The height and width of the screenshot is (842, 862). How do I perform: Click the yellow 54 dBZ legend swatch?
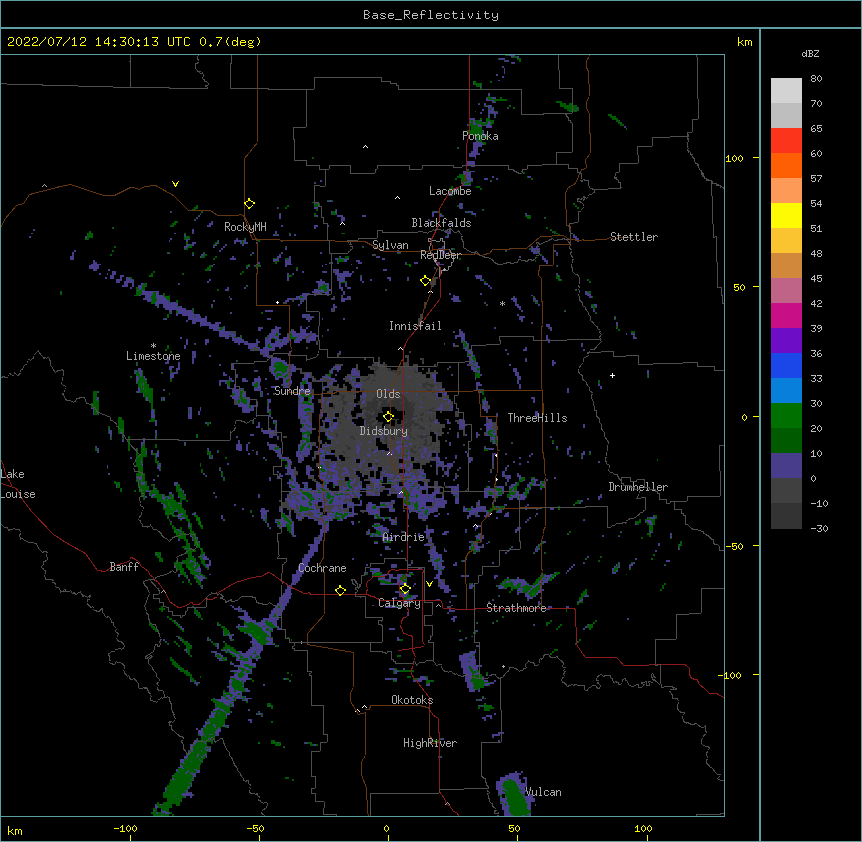(x=786, y=215)
